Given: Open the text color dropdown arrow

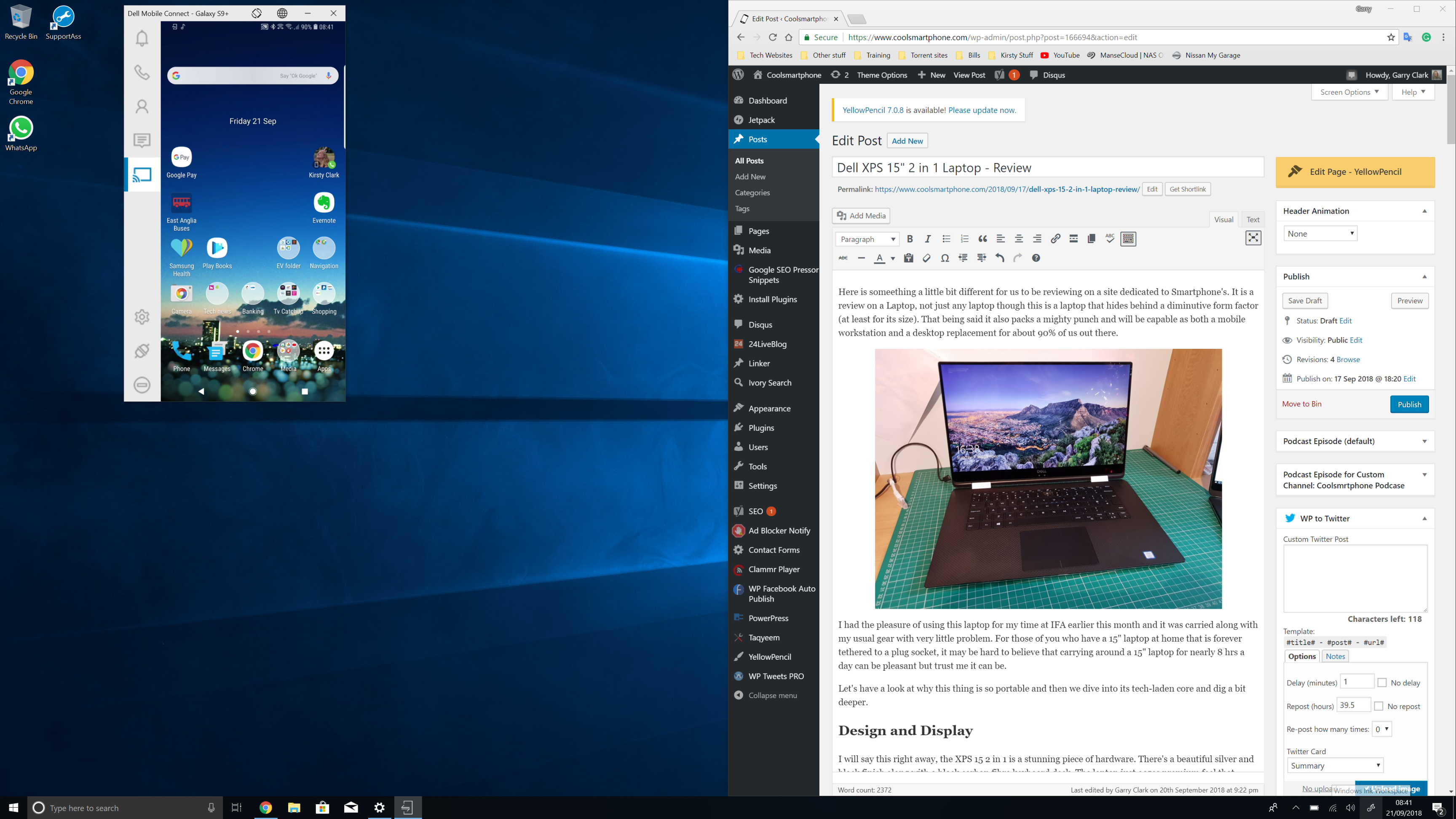Looking at the screenshot, I should 893,258.
